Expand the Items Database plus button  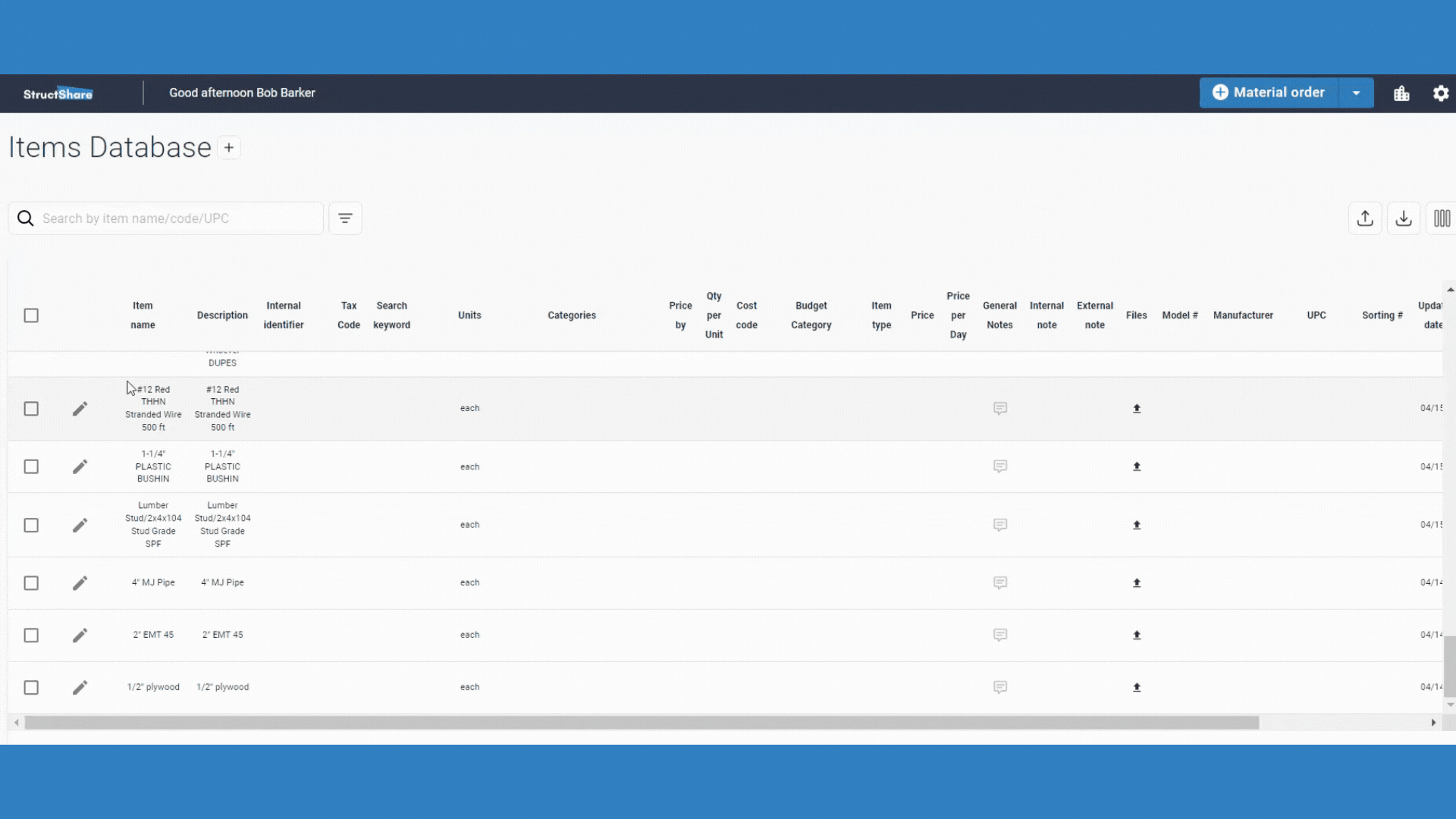[228, 148]
